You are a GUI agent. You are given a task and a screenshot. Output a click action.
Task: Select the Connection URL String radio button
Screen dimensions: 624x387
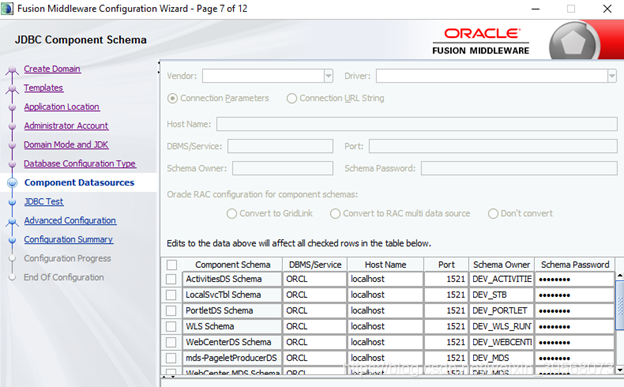[292, 98]
